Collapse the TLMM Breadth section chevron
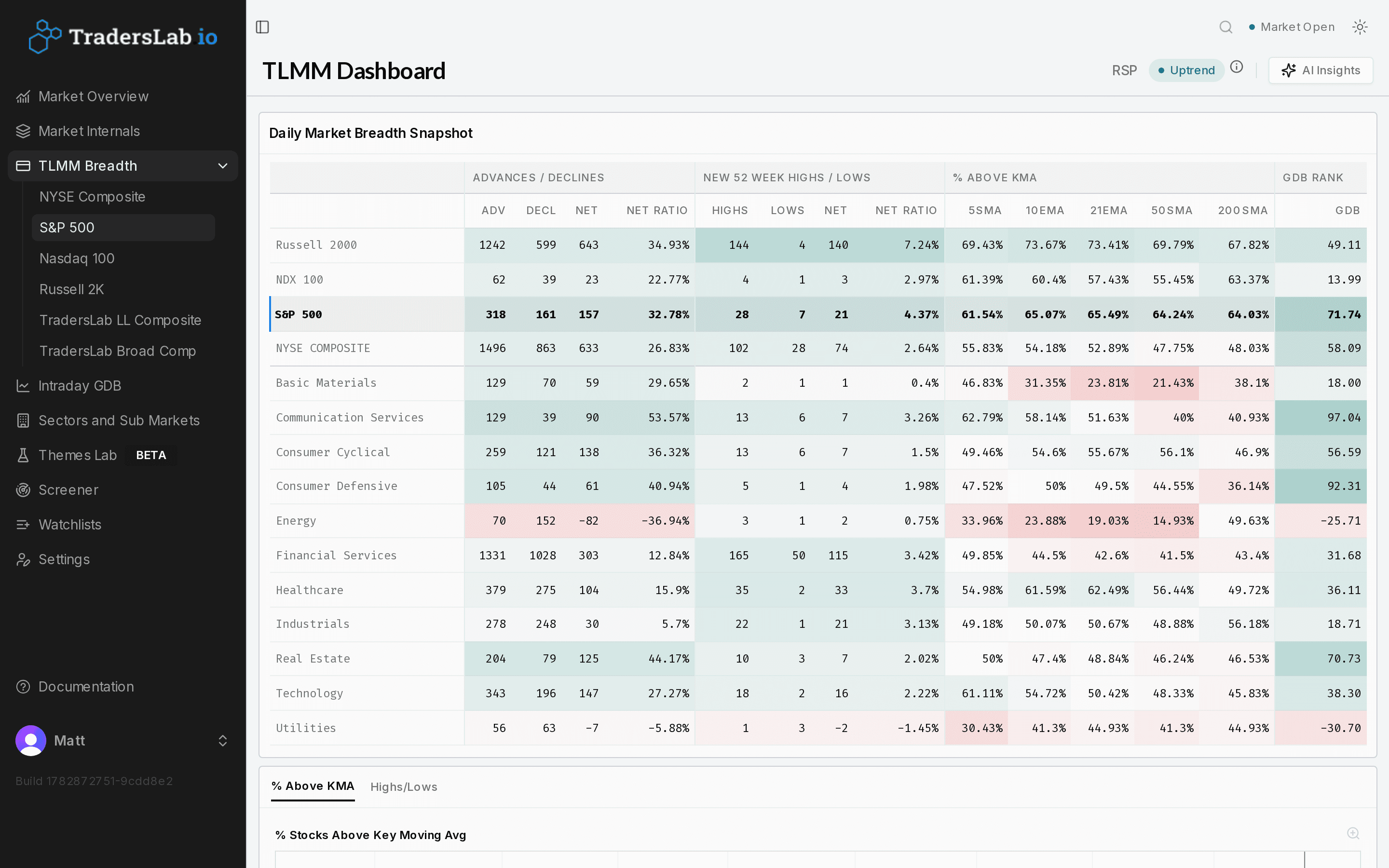The height and width of the screenshot is (868, 1389). [x=223, y=166]
